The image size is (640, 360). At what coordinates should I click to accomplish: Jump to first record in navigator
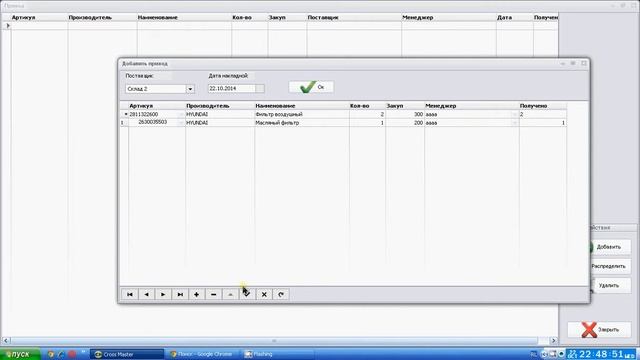(x=130, y=294)
